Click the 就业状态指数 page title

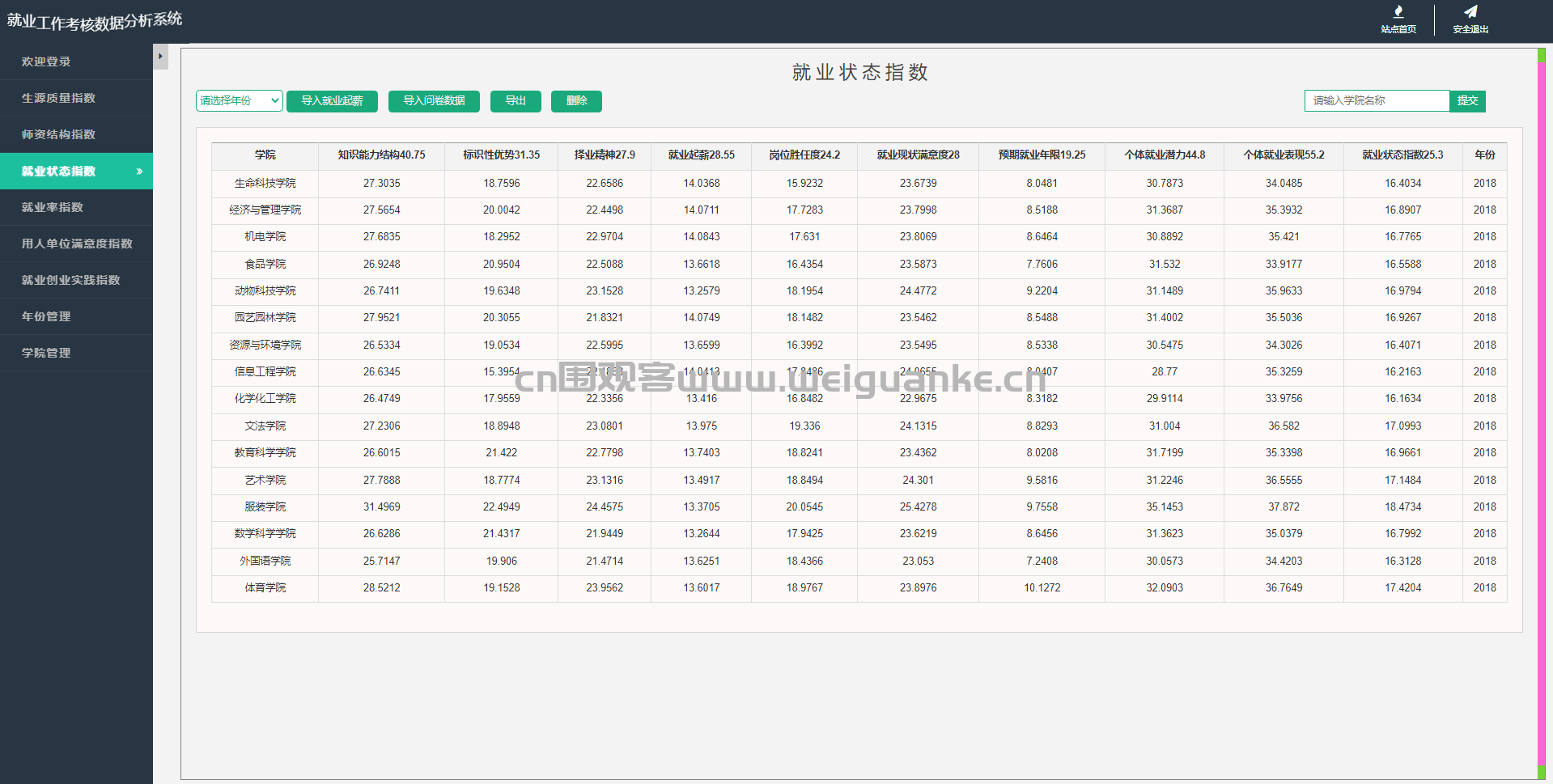859,73
